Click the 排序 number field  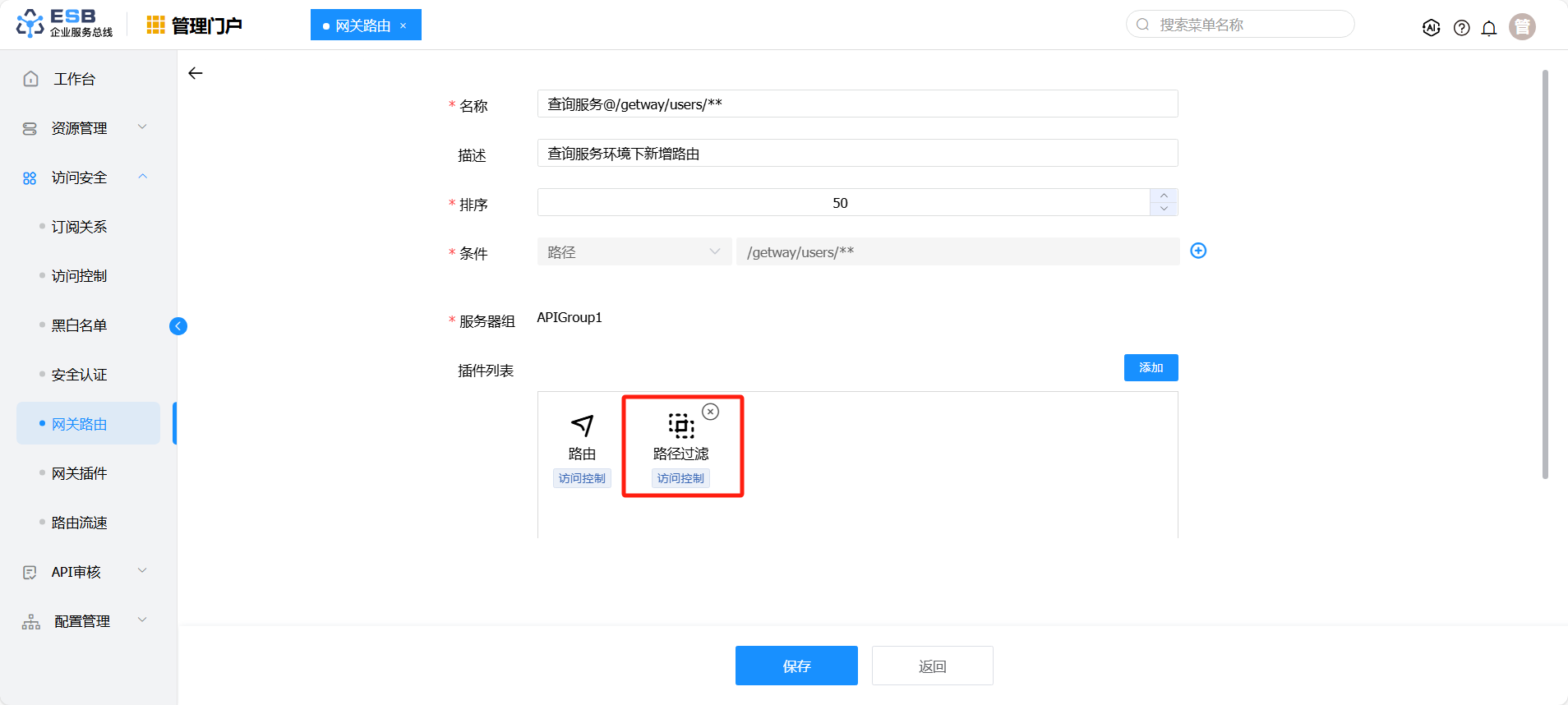tap(843, 202)
